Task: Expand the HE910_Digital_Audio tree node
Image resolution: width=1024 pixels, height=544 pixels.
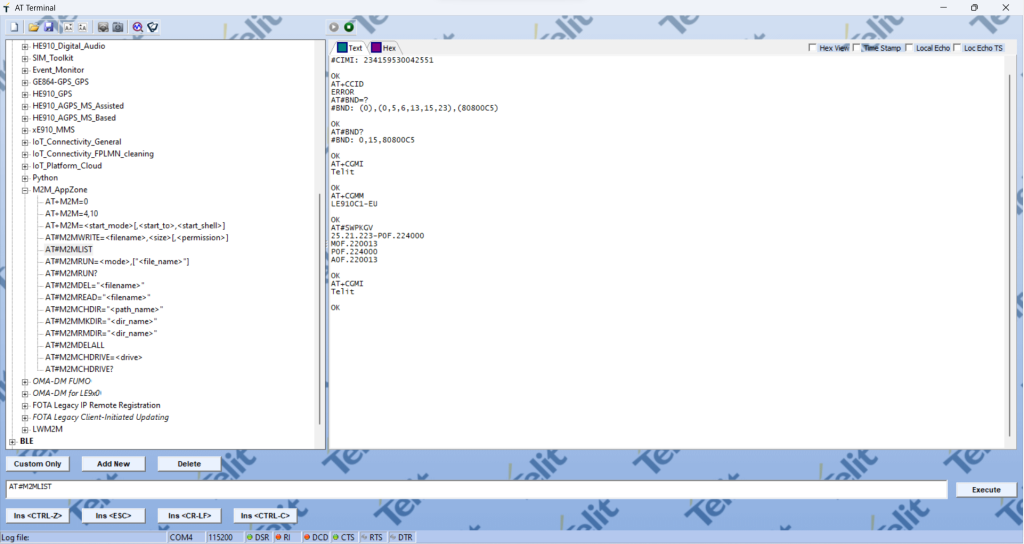Action: pos(25,46)
